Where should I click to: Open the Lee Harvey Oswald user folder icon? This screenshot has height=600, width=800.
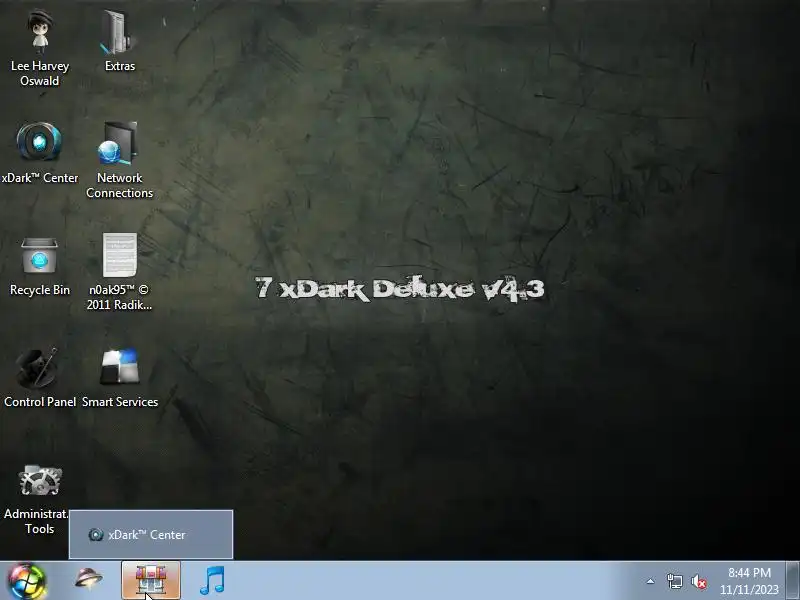pos(40,47)
